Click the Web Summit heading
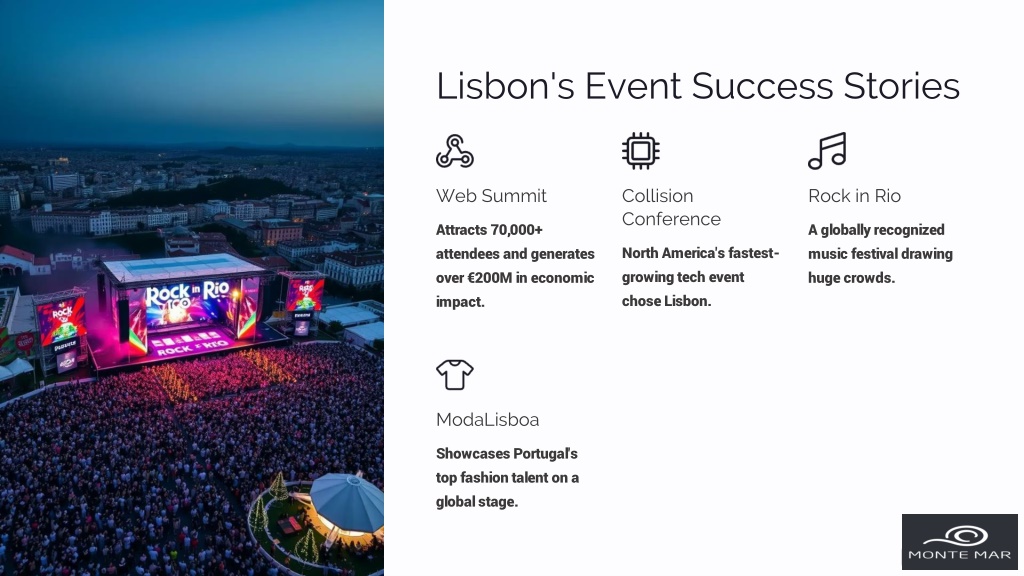1024x576 pixels. (491, 196)
